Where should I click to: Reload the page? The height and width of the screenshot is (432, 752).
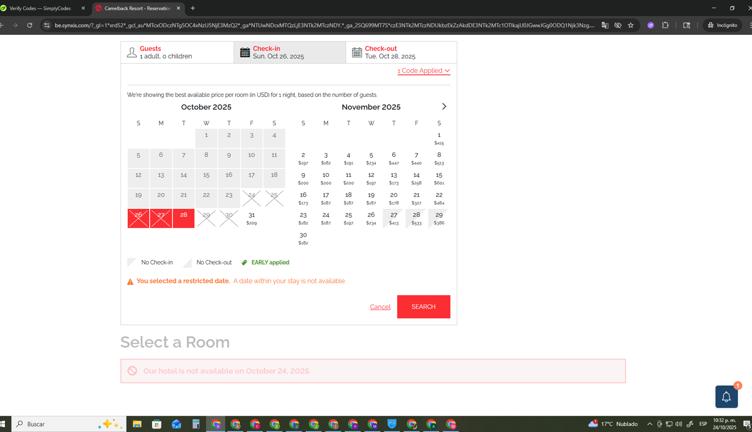[30, 25]
